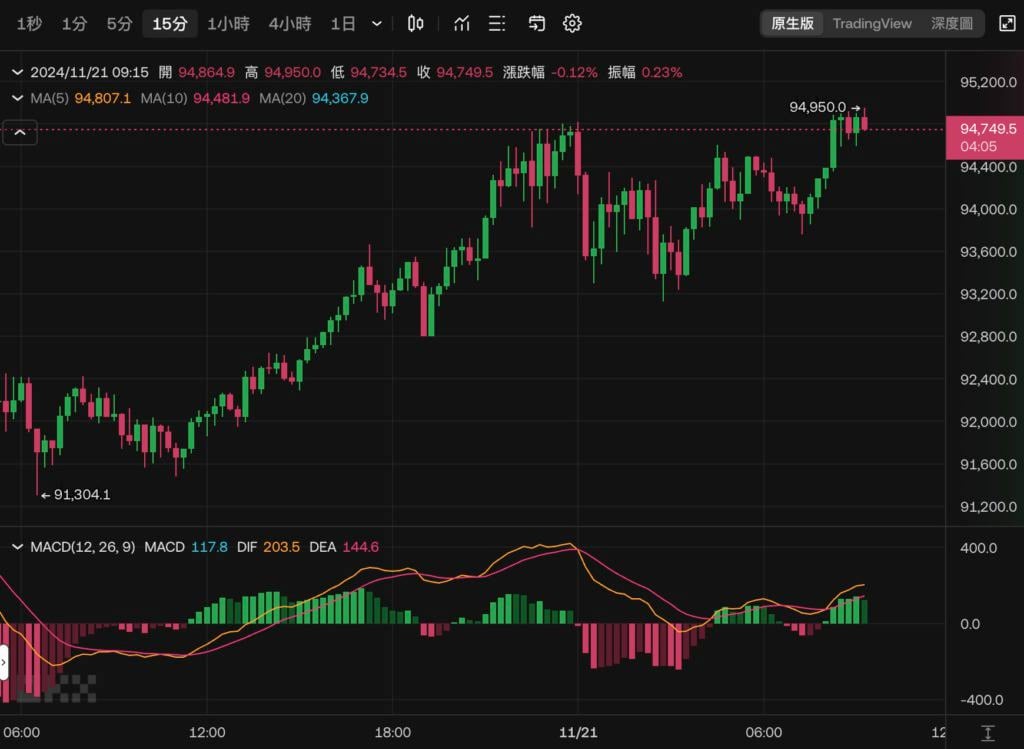
Task: Open the candlestick chart type selector
Action: tap(416, 24)
